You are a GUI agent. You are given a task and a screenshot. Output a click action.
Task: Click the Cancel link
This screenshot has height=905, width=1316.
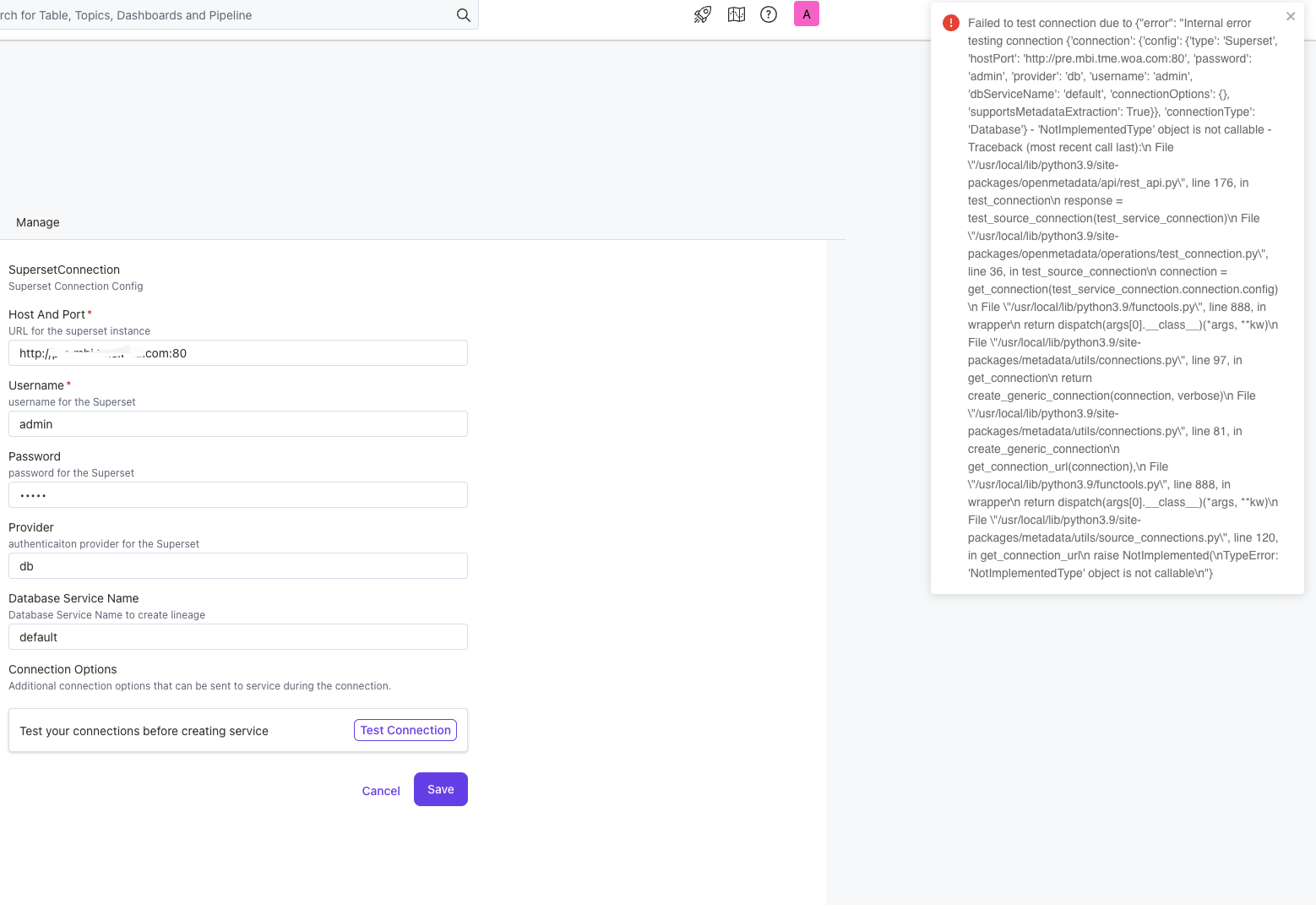(380, 790)
